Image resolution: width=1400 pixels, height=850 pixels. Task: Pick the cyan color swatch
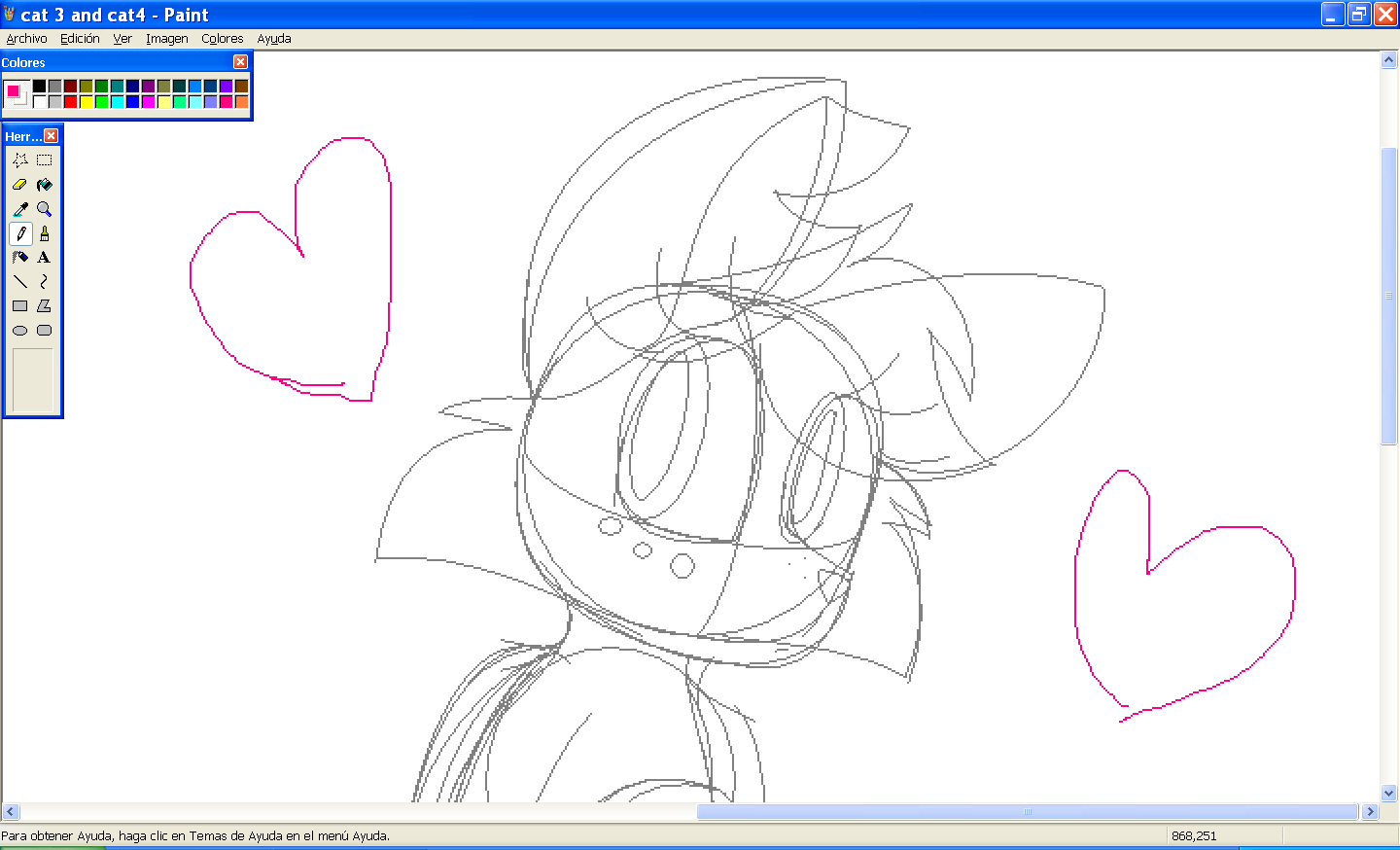[118, 101]
